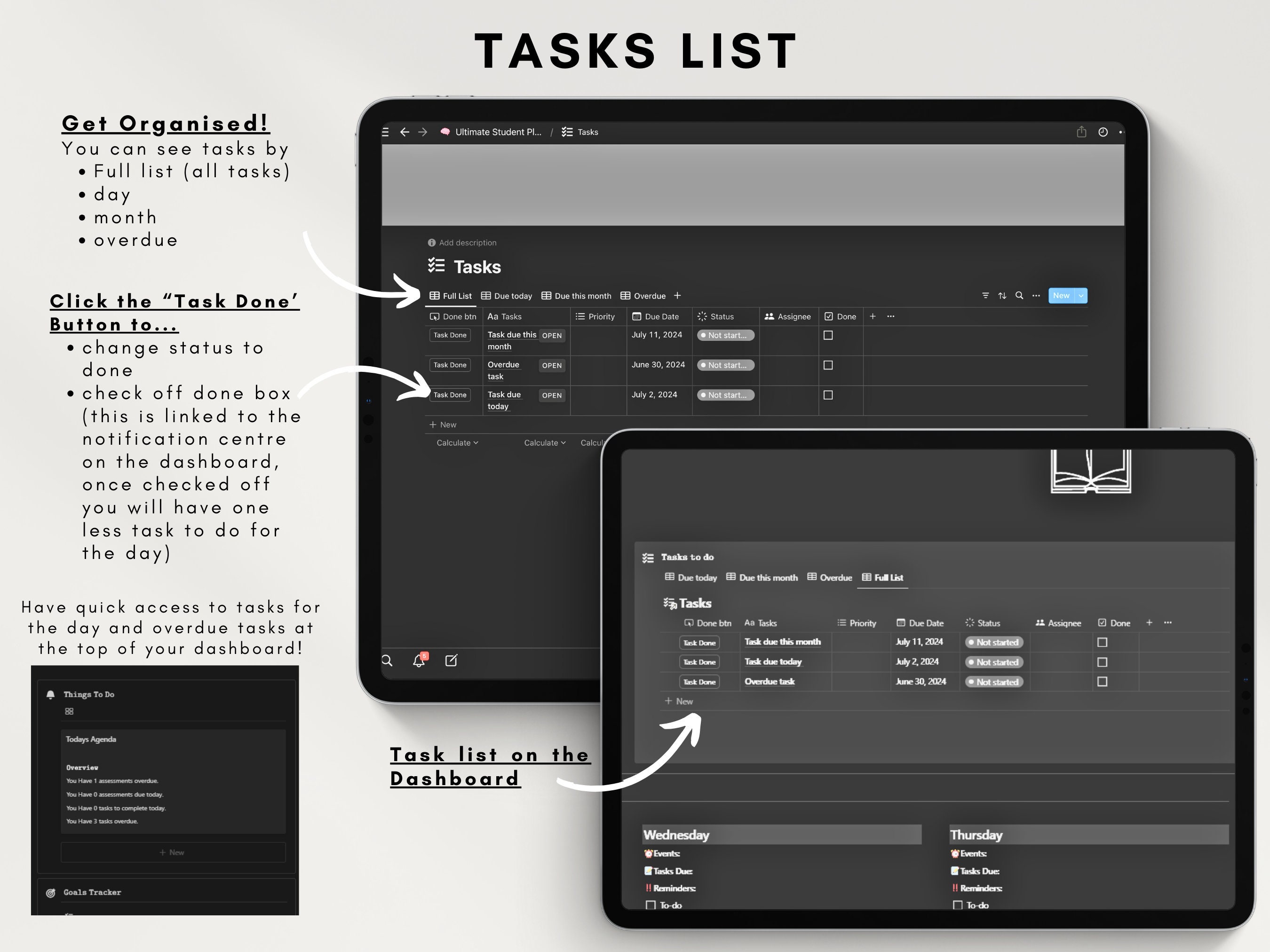Image resolution: width=1270 pixels, height=952 pixels.
Task: Go back with the left arrow icon
Action: 405,132
